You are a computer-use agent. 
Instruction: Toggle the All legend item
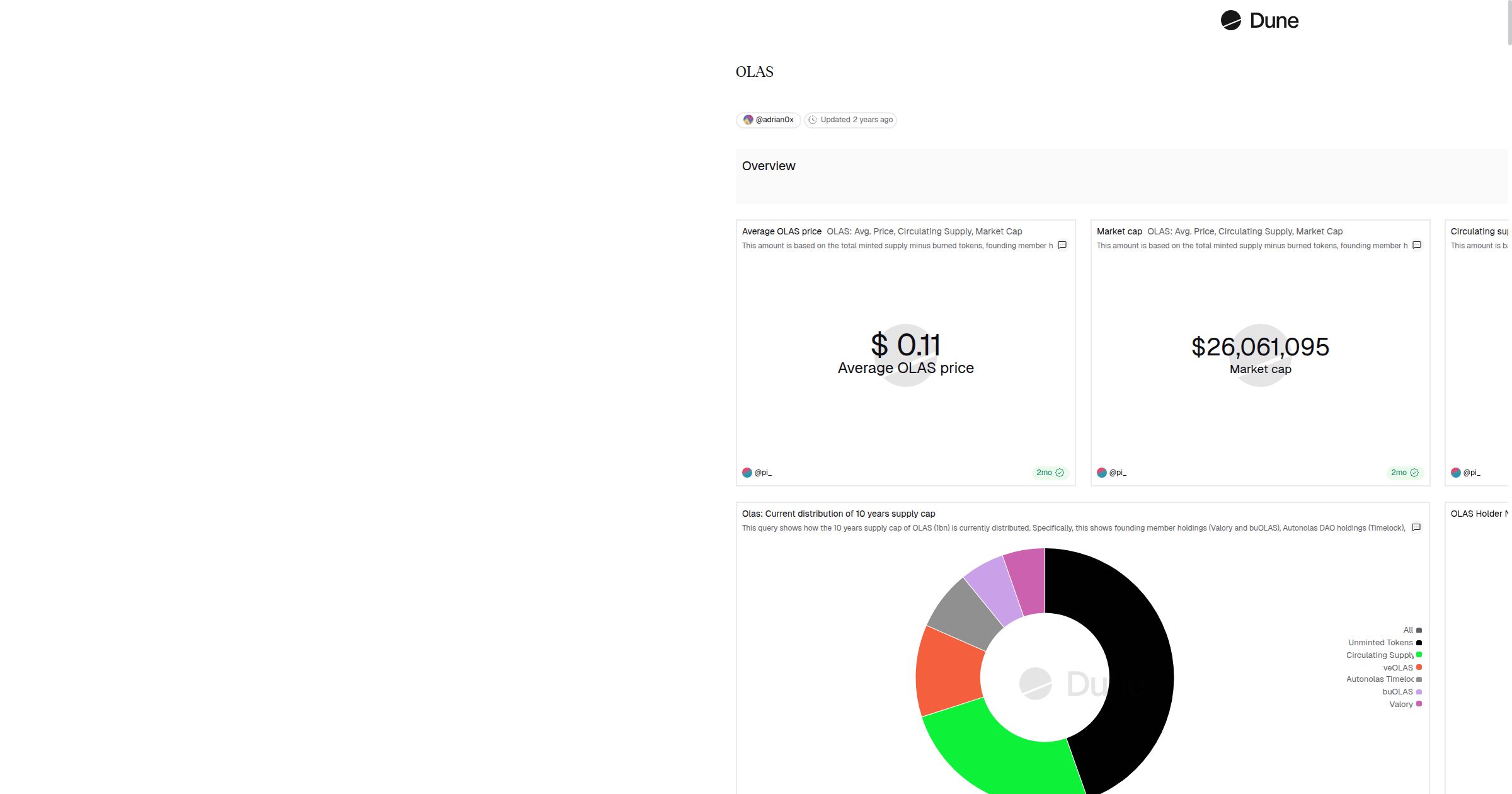(x=1408, y=630)
